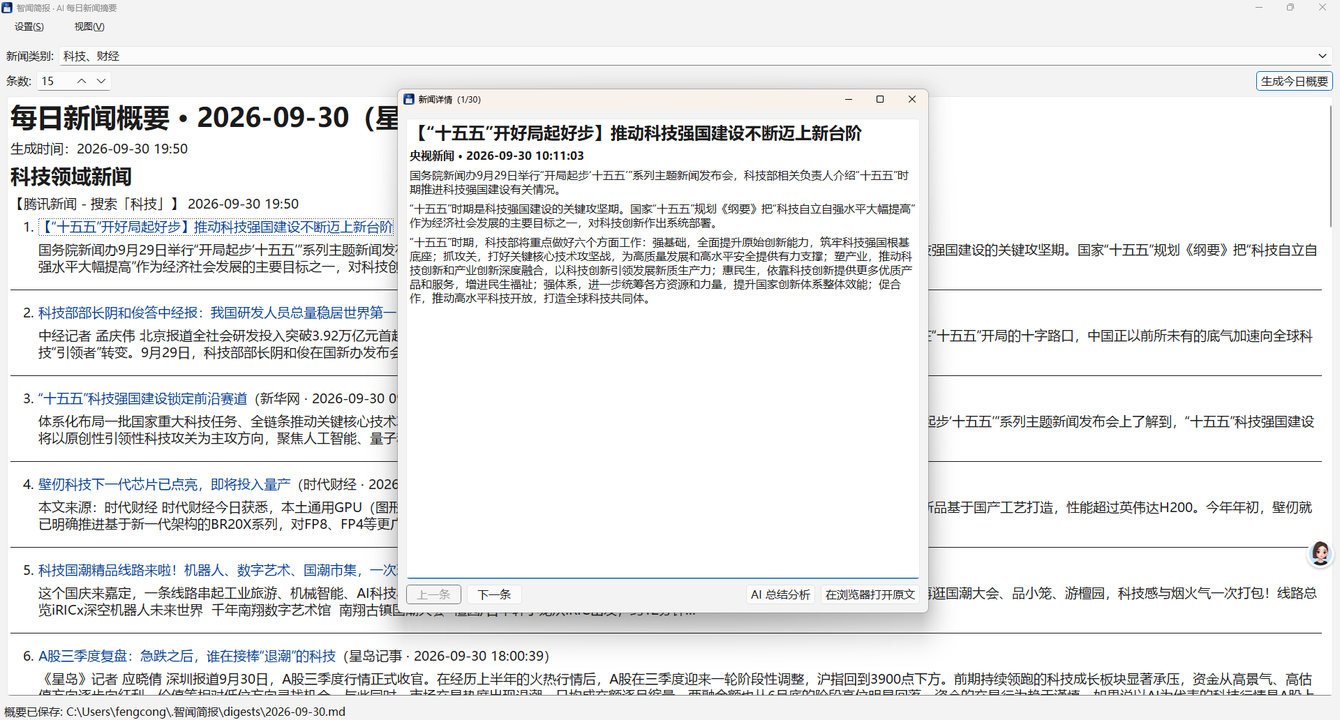Run AI 总结分析 on this article

(780, 594)
